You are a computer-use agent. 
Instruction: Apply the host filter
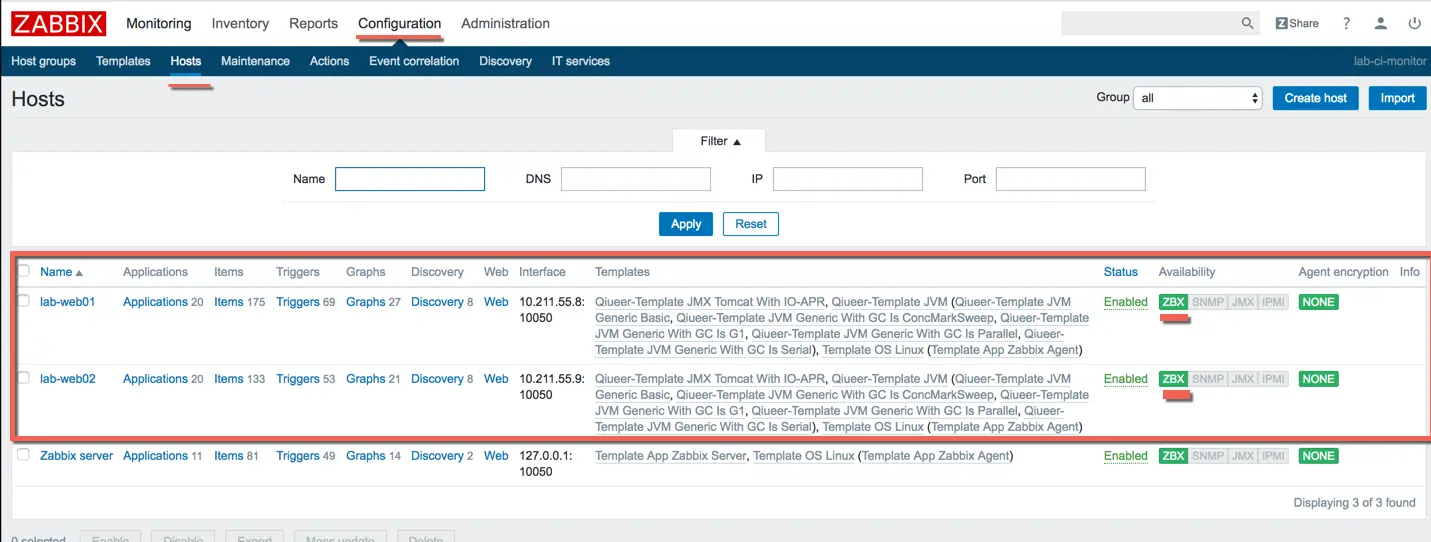click(686, 224)
